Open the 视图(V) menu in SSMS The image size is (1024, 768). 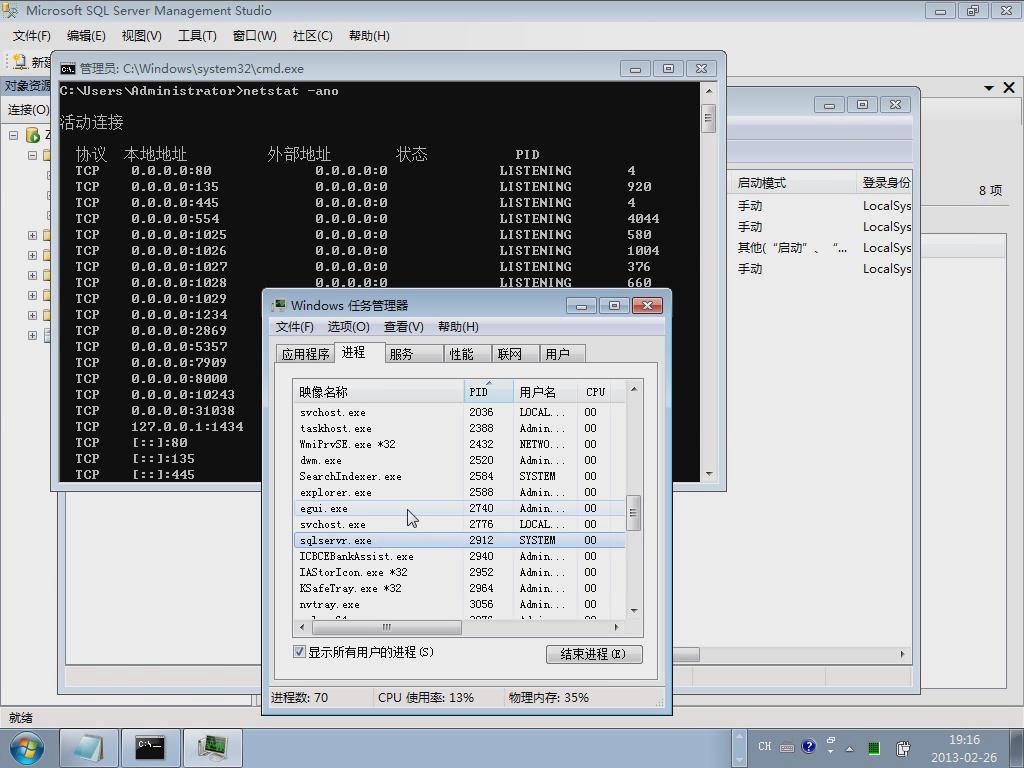142,36
